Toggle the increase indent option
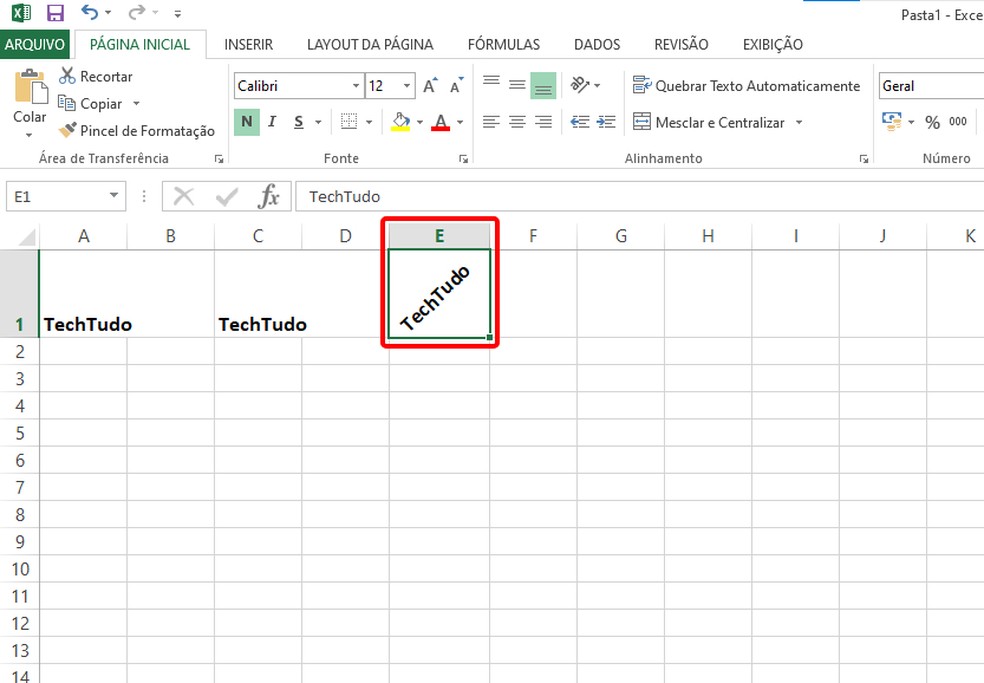 point(607,121)
